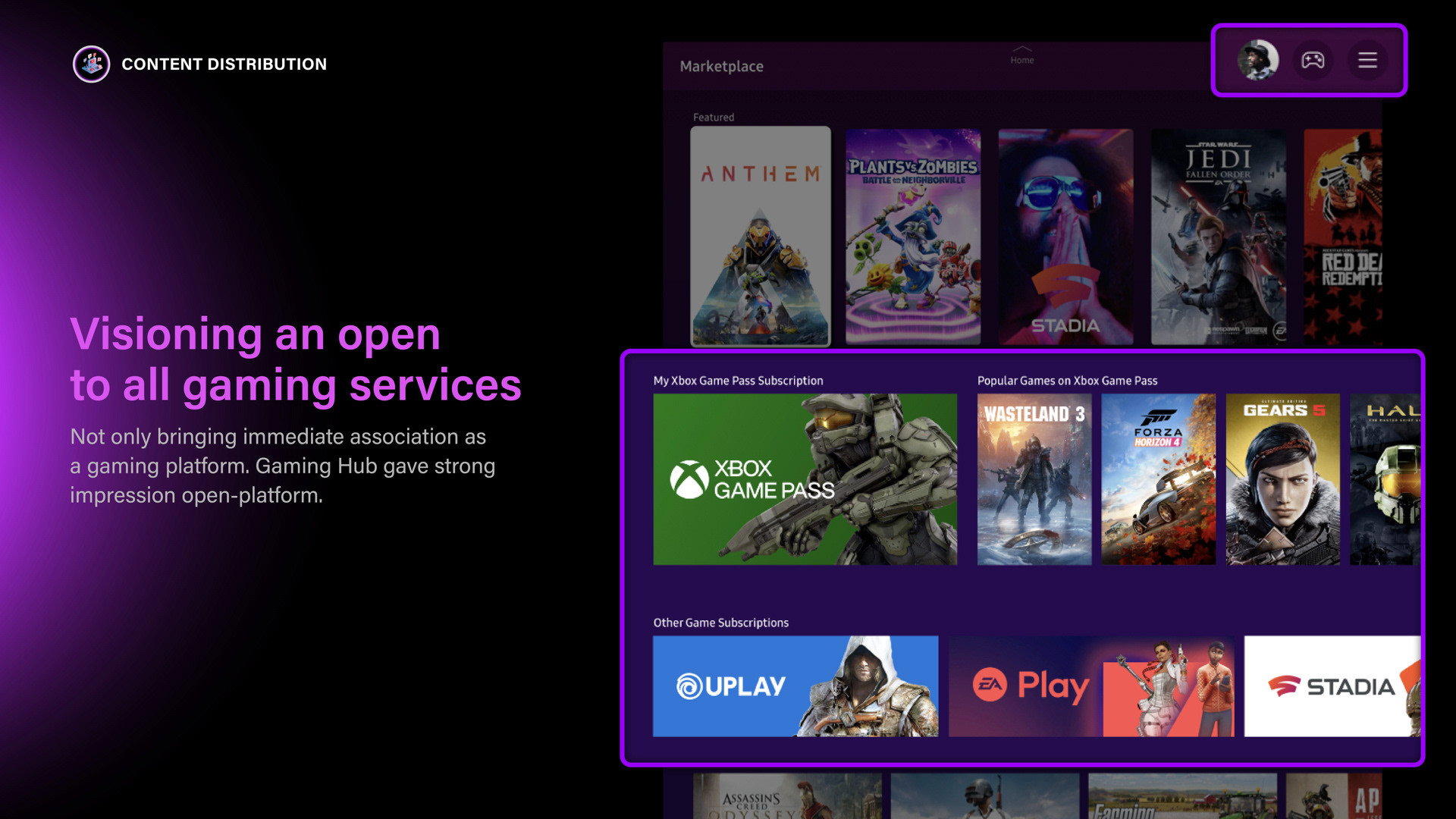Open the Stadia subscription banner

coord(1332,686)
